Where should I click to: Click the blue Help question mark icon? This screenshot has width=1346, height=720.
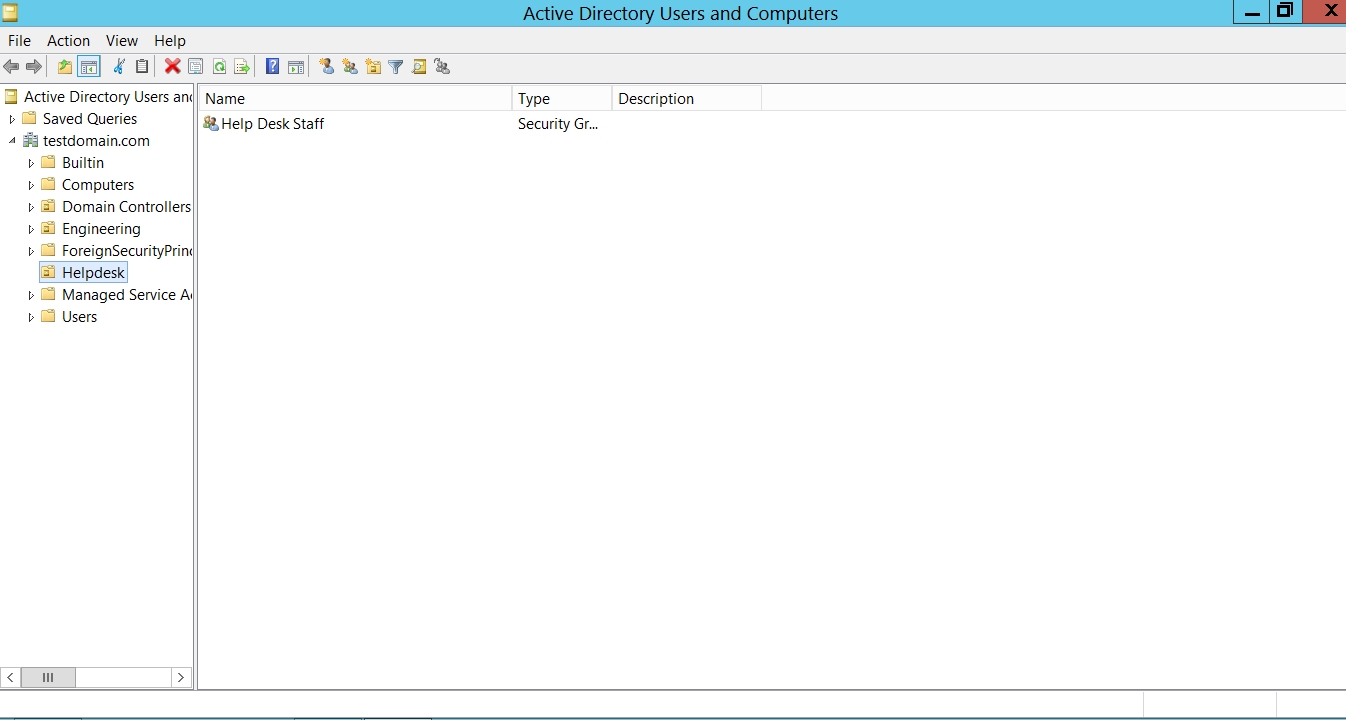pos(272,67)
